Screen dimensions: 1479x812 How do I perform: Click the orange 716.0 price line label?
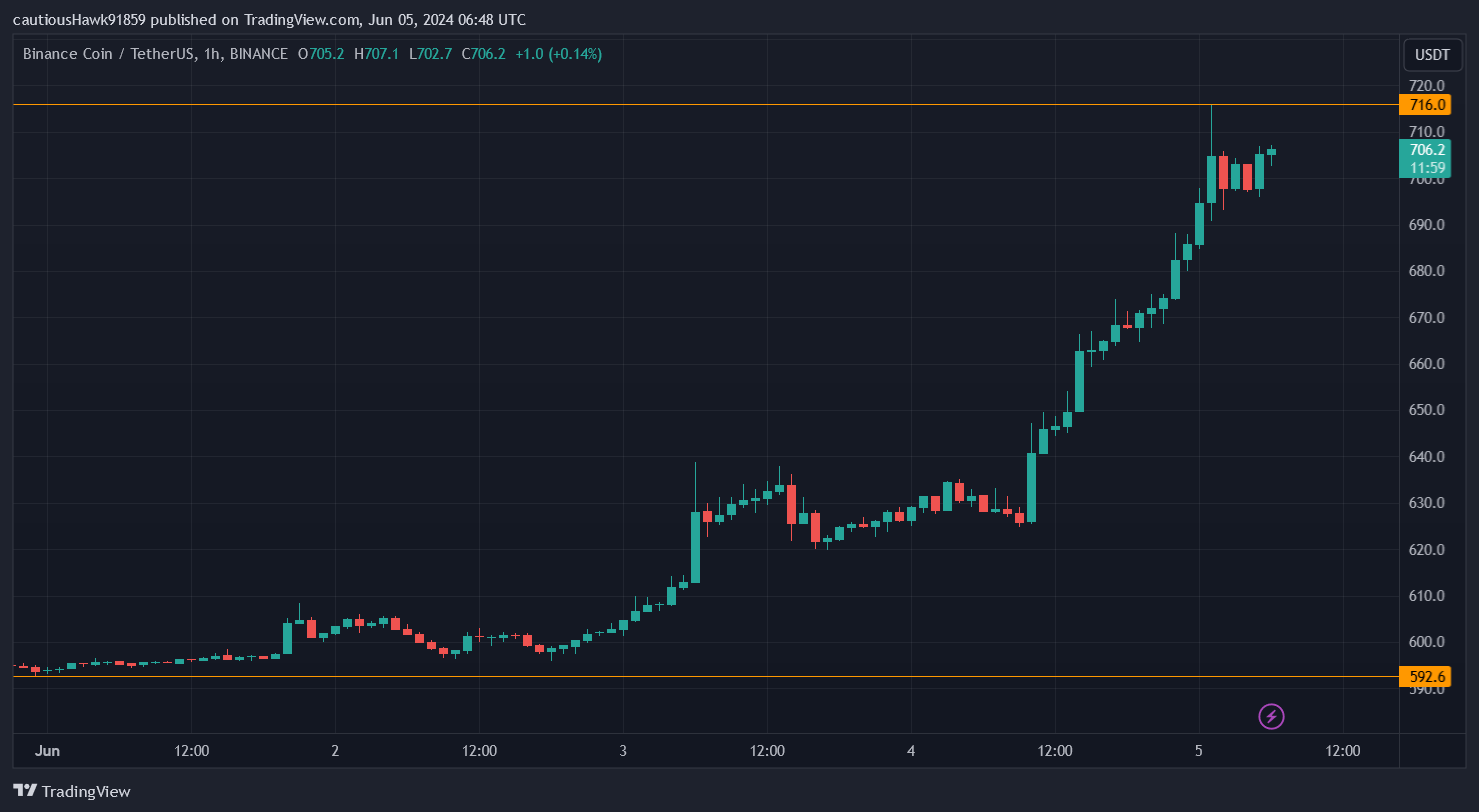coord(1425,103)
